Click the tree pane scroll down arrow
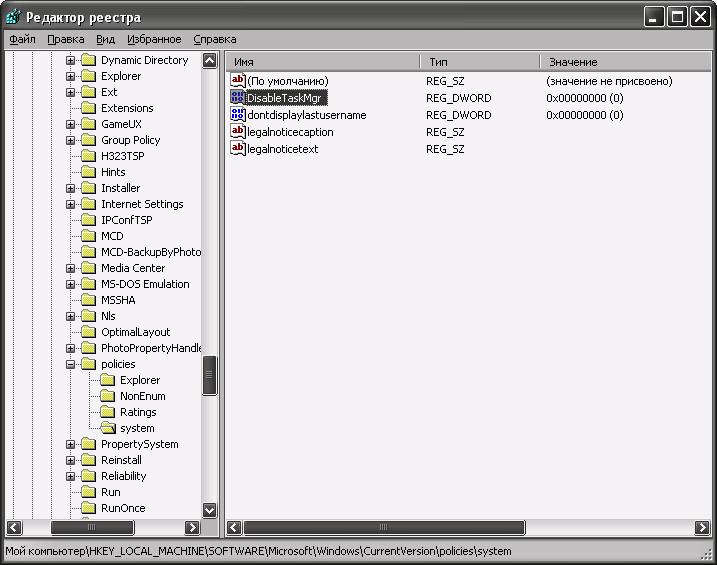The height and width of the screenshot is (565, 717). tap(209, 510)
